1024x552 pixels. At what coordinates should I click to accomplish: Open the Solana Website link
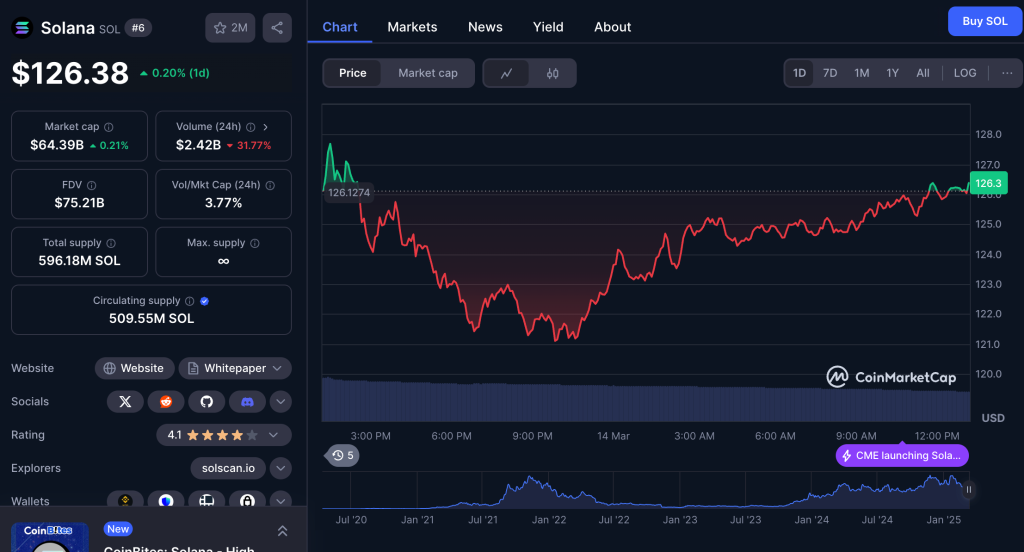[x=135, y=368]
